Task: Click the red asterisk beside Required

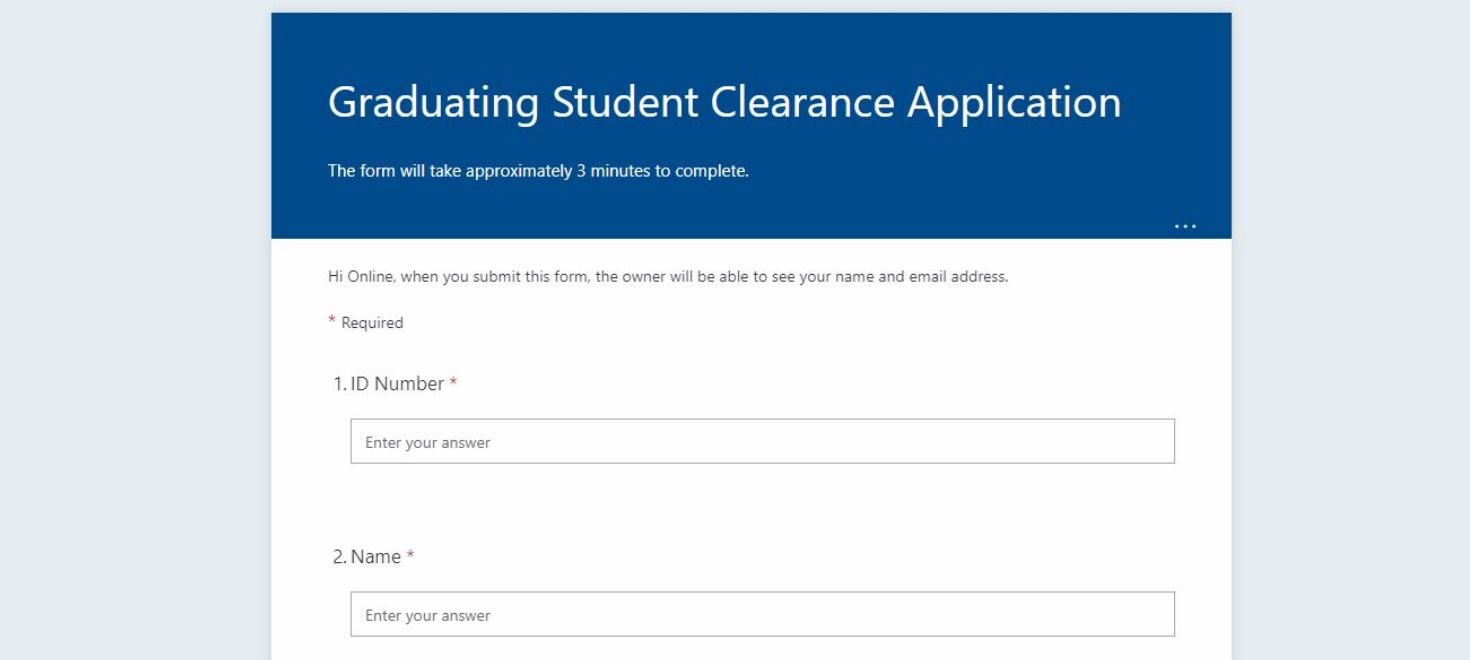Action: tap(332, 322)
